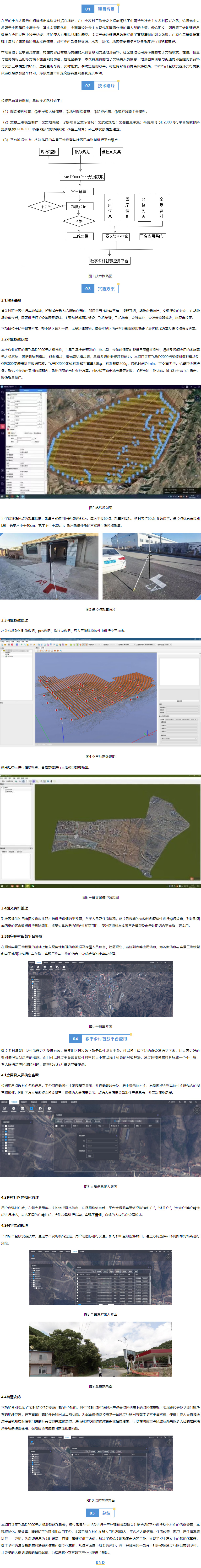Click the 数字乡村智慧平台应用 section heading
This screenshot has height=1568, width=201.
point(100,1039)
